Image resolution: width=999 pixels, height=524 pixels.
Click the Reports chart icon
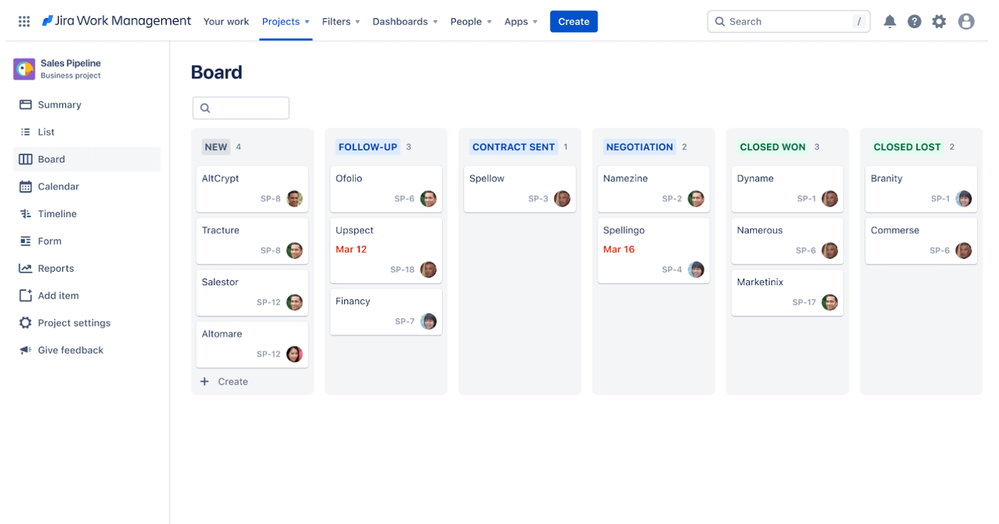[25, 268]
